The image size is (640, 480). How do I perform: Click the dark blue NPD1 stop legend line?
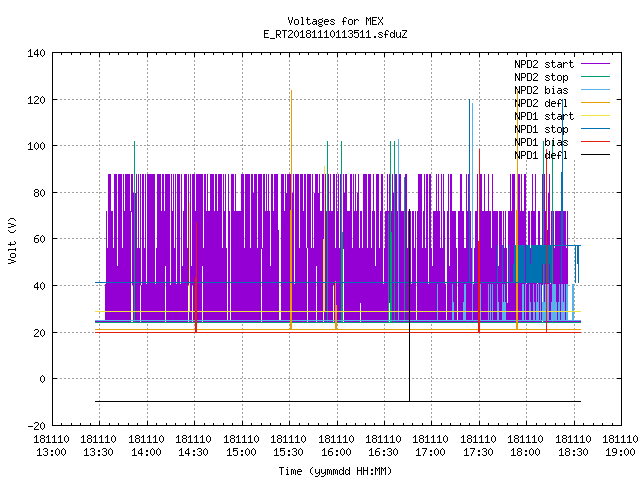coord(595,129)
